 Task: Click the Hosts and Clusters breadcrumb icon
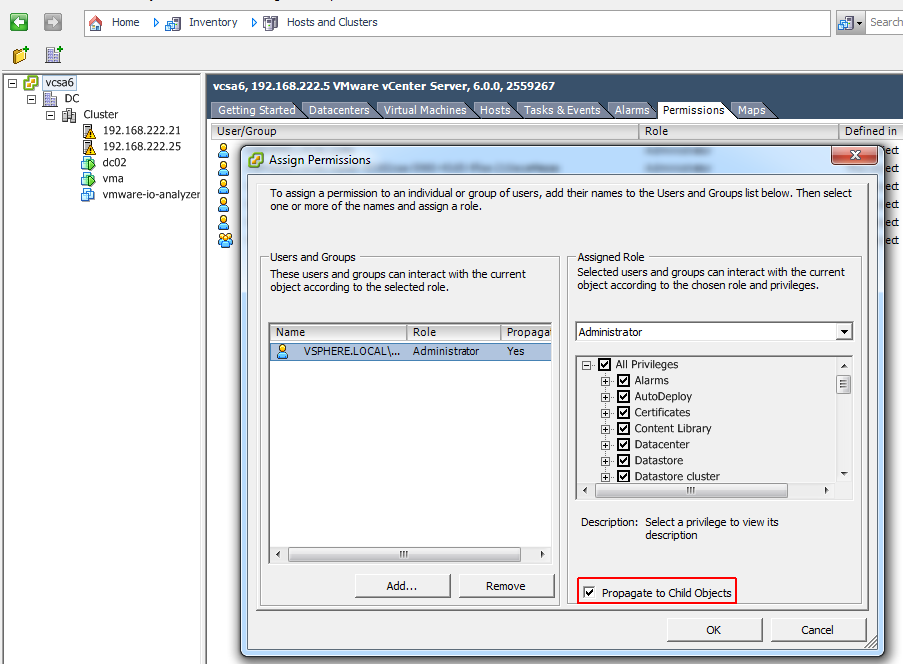pos(271,23)
